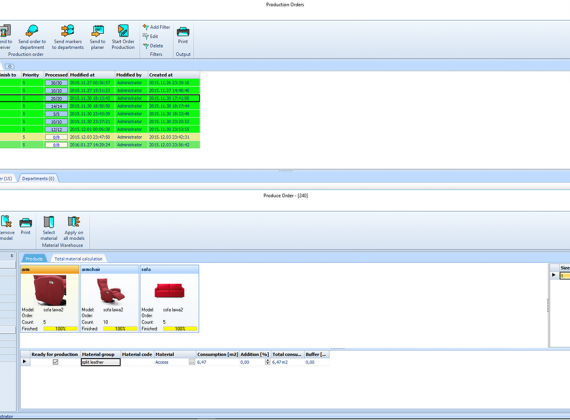570x420 pixels.
Task: Click the Select material icon
Action: coord(49,222)
